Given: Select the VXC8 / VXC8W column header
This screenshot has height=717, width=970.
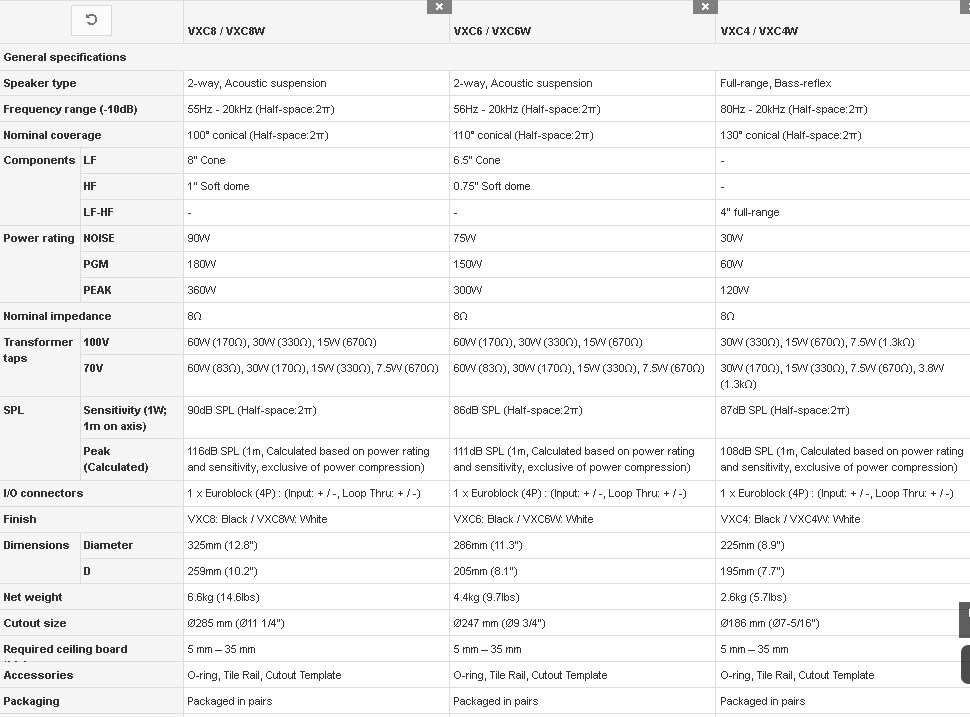Looking at the screenshot, I should (226, 31).
